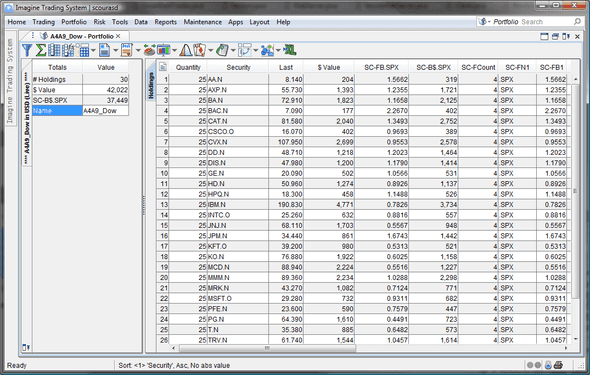Open the Maintenance menu

202,22
